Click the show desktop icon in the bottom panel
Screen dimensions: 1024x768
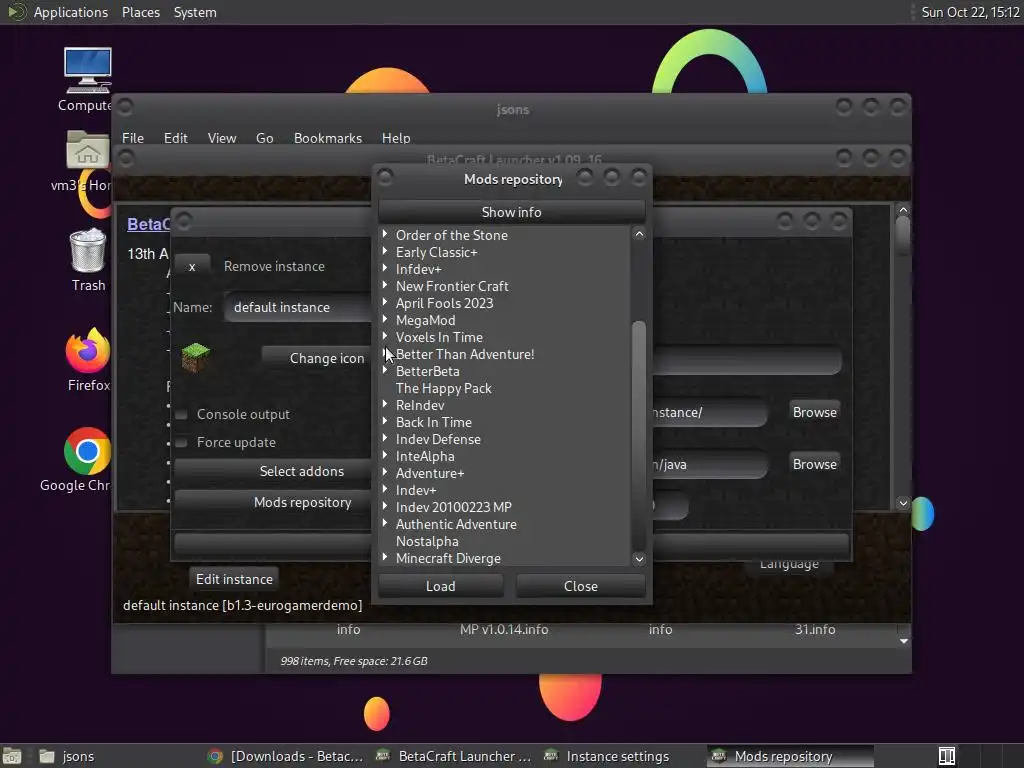(12, 756)
